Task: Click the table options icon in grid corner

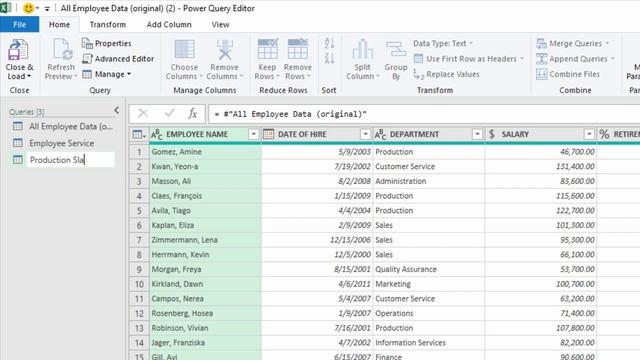Action: [139, 134]
